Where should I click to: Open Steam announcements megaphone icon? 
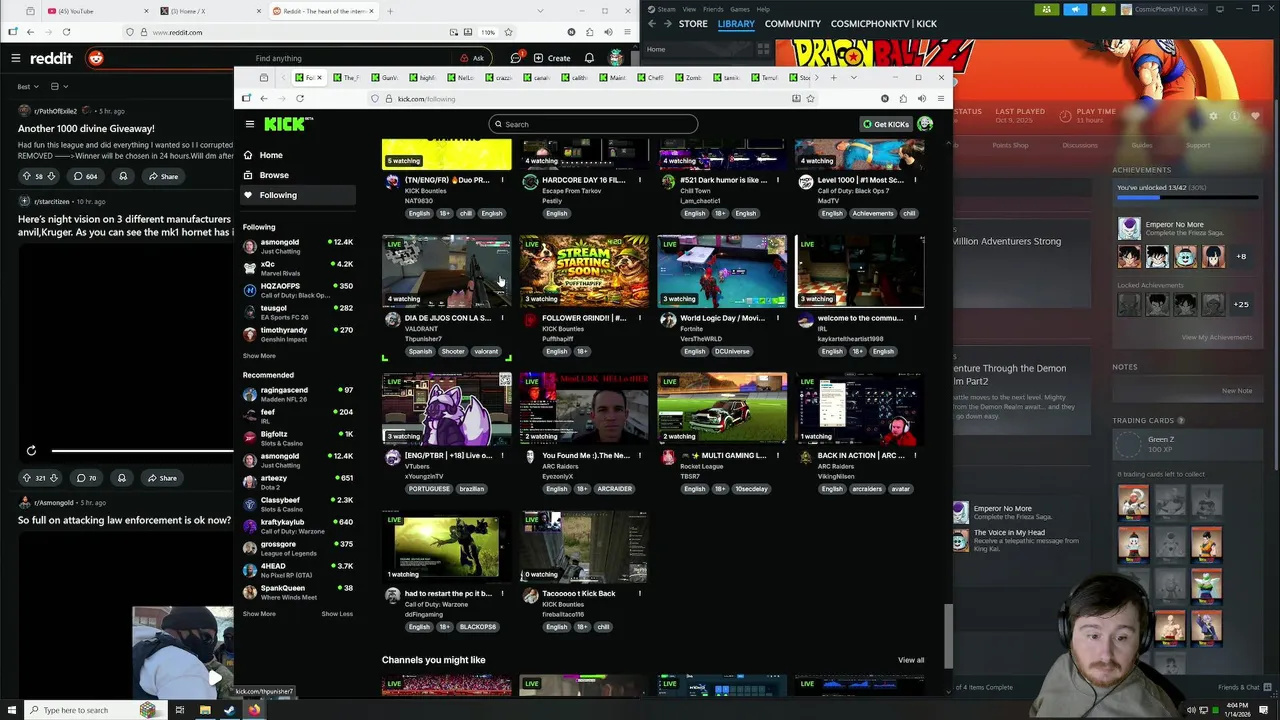point(1075,9)
